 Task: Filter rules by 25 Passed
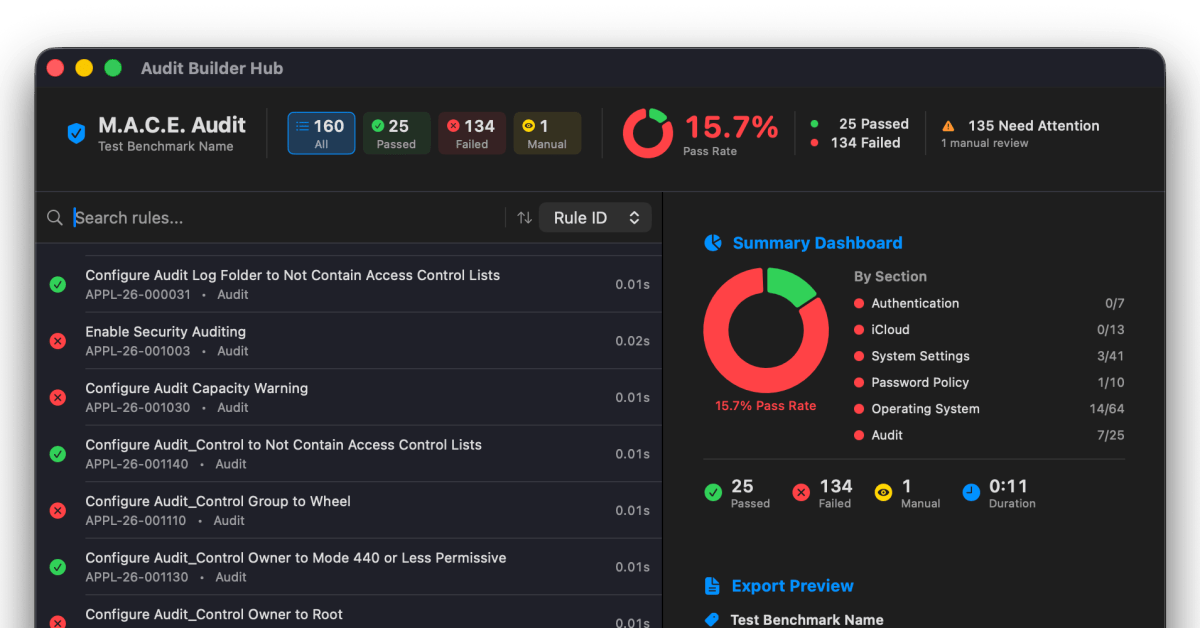[x=396, y=134]
